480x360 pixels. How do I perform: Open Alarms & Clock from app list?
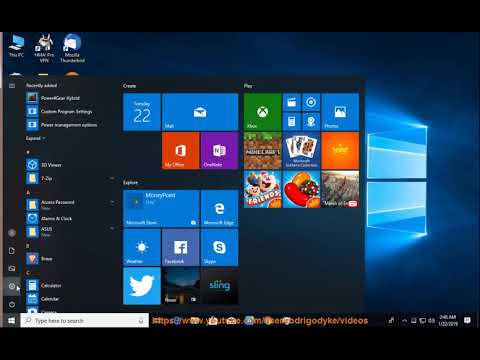(x=71, y=218)
